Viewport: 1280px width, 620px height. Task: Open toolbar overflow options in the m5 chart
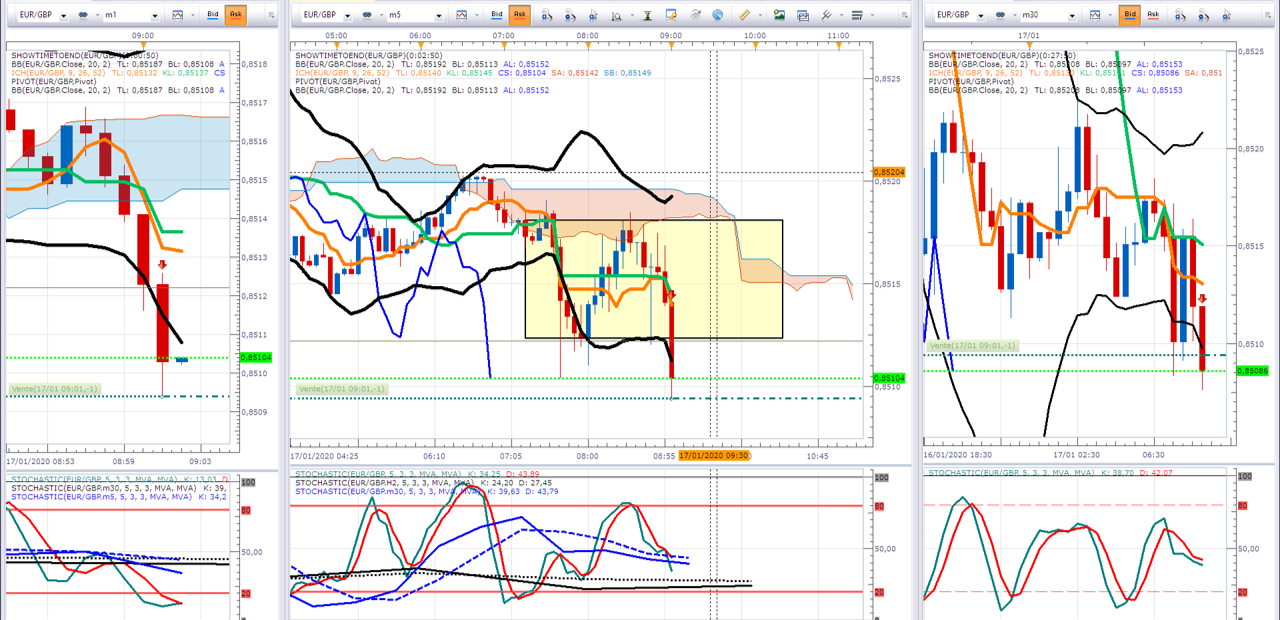(x=904, y=16)
